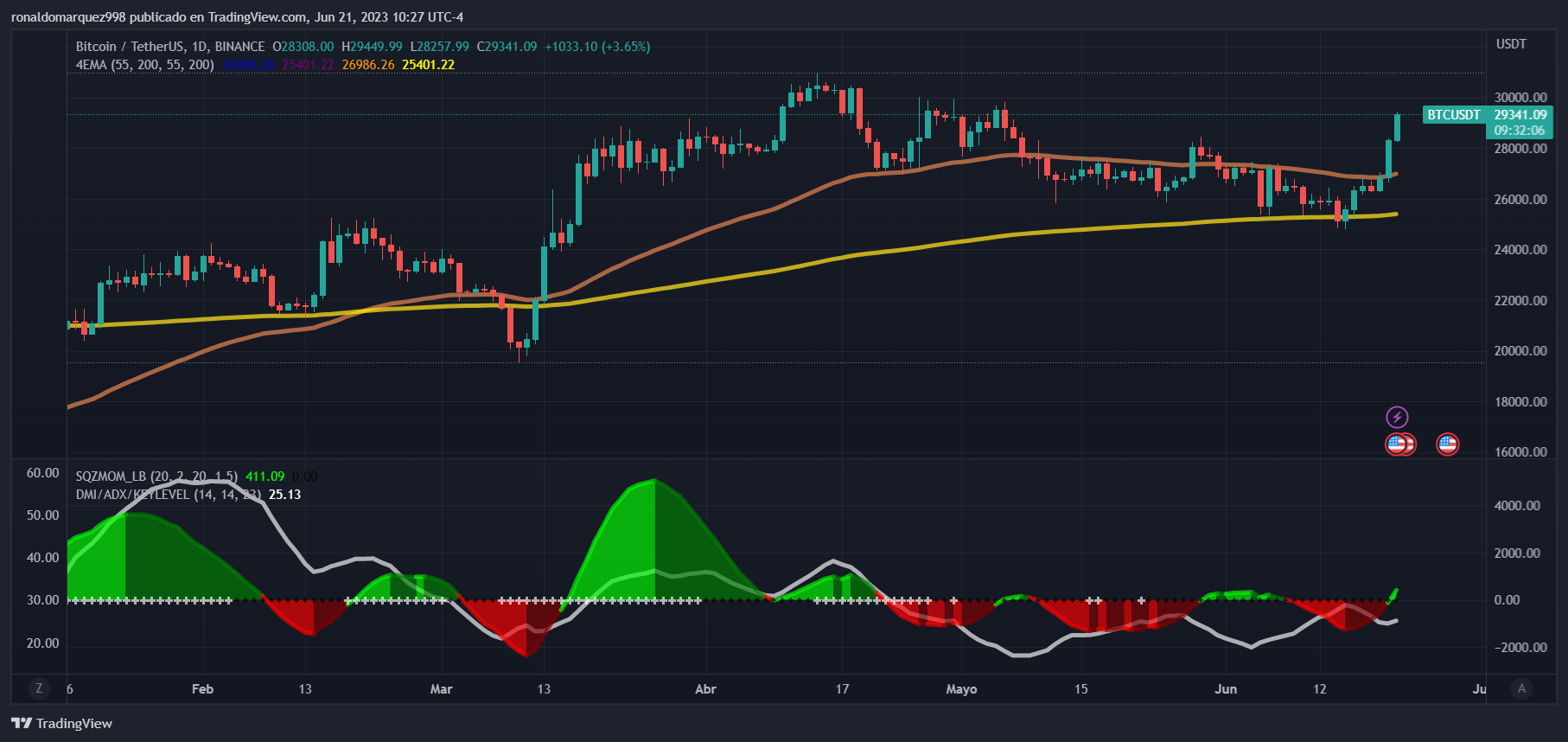Click the SQZMOM_LB indicator label
This screenshot has height=742, width=1568.
(x=156, y=477)
